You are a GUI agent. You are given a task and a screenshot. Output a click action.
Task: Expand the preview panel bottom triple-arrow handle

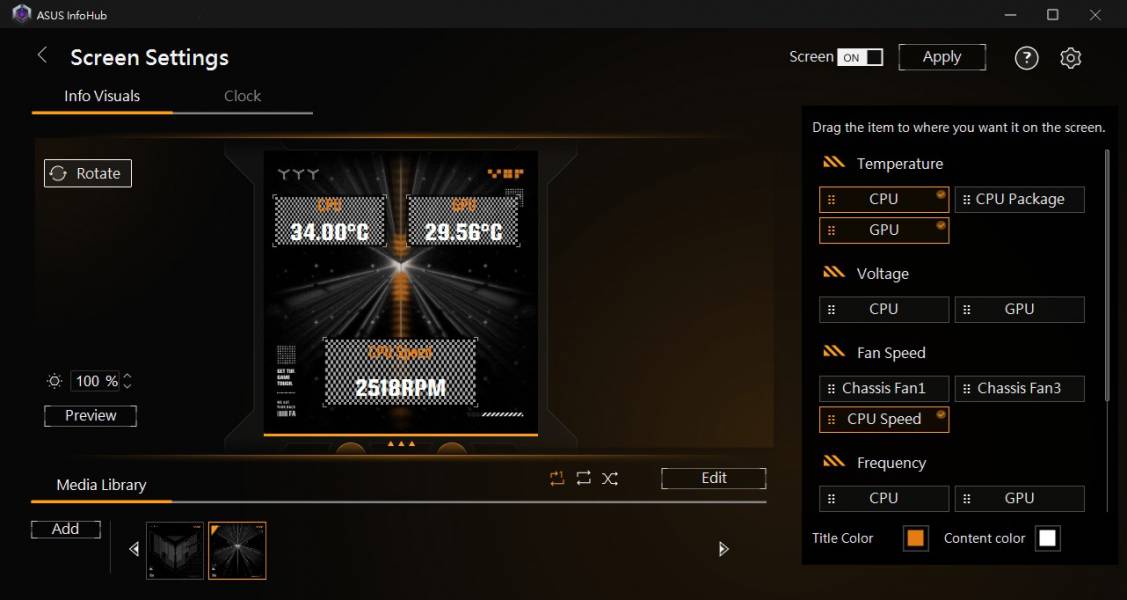[x=400, y=443]
